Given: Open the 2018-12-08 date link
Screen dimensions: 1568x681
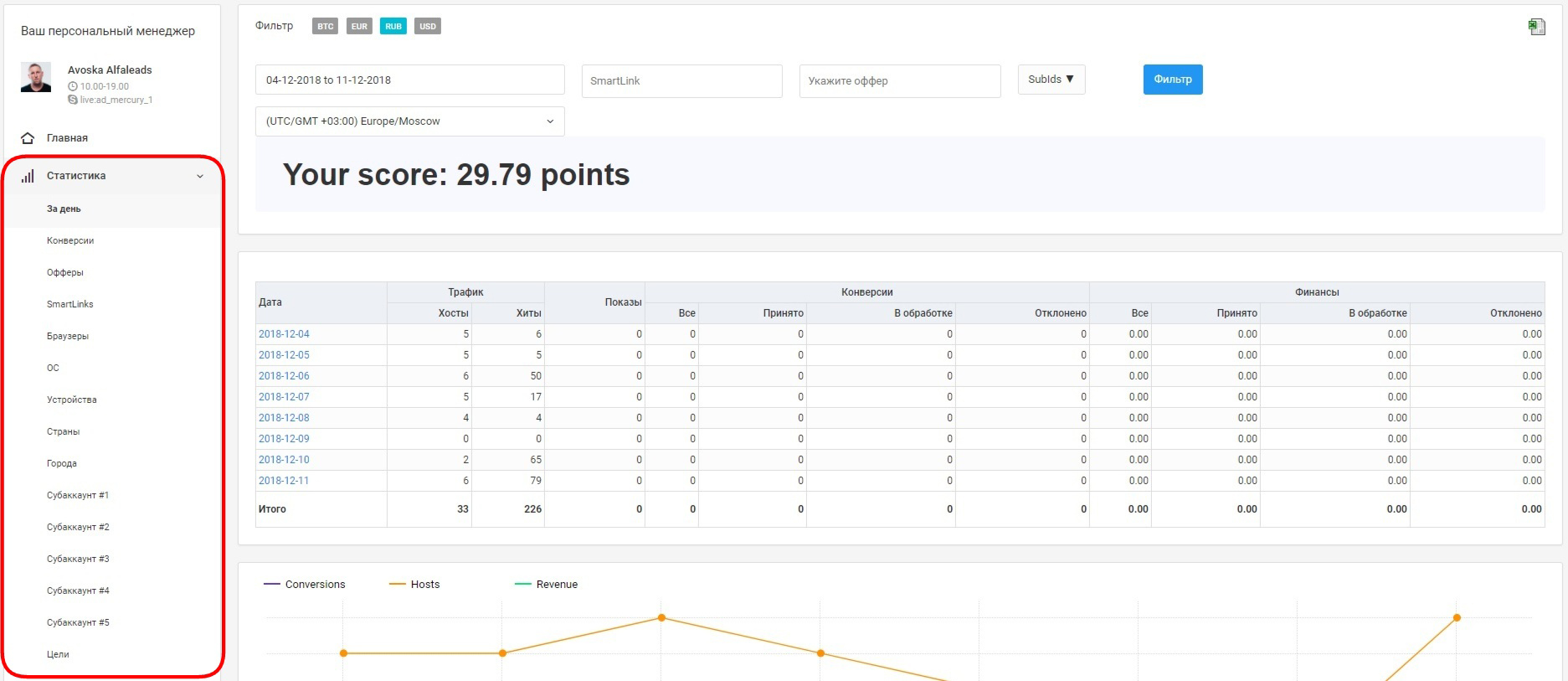Looking at the screenshot, I should (284, 418).
